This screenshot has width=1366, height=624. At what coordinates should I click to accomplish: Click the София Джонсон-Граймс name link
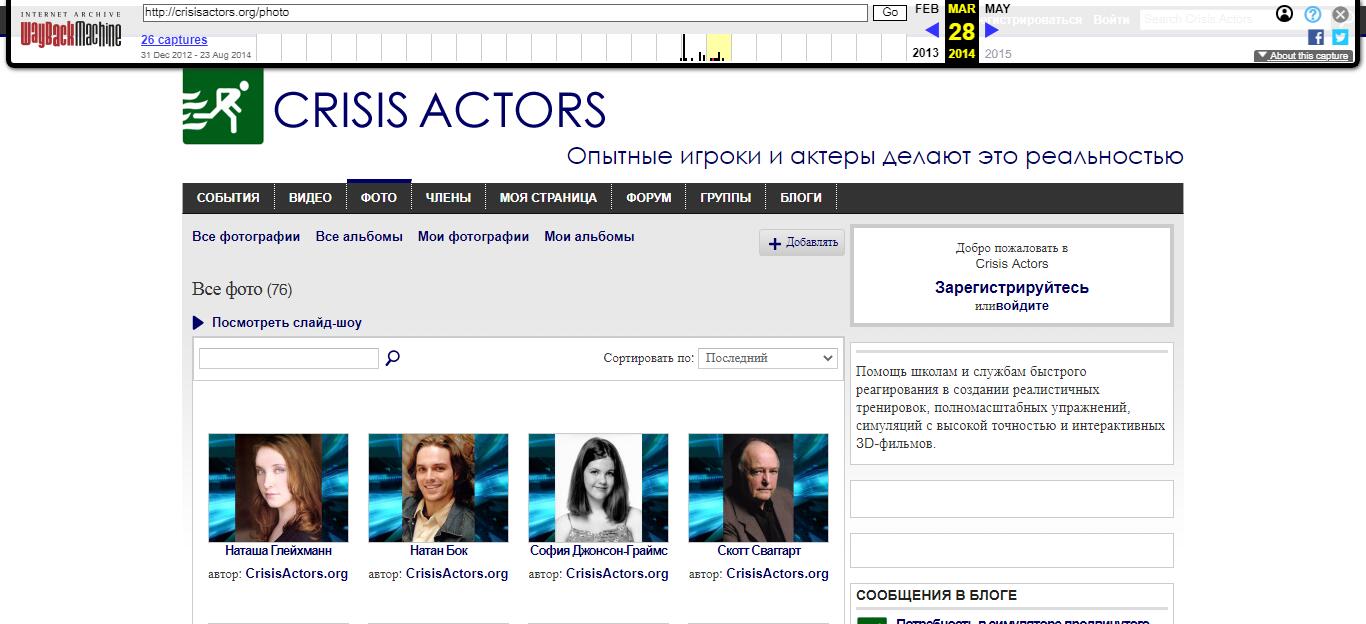point(599,551)
